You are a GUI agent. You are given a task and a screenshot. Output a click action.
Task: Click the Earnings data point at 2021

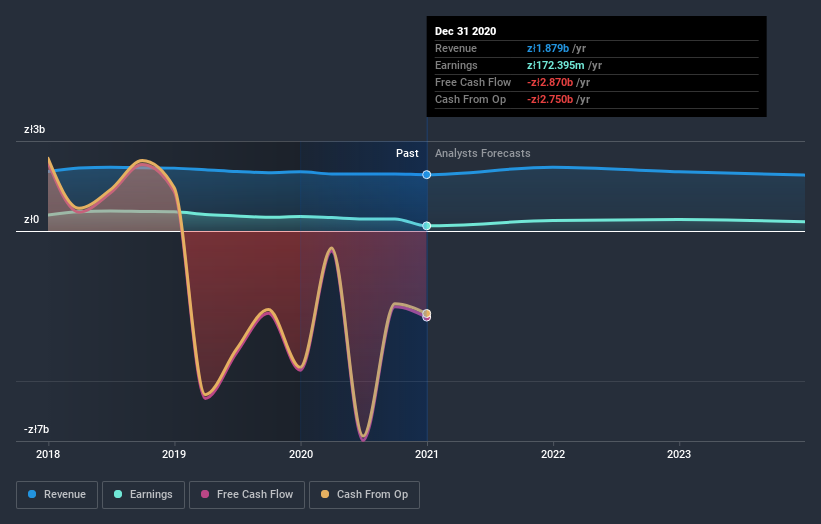(427, 226)
